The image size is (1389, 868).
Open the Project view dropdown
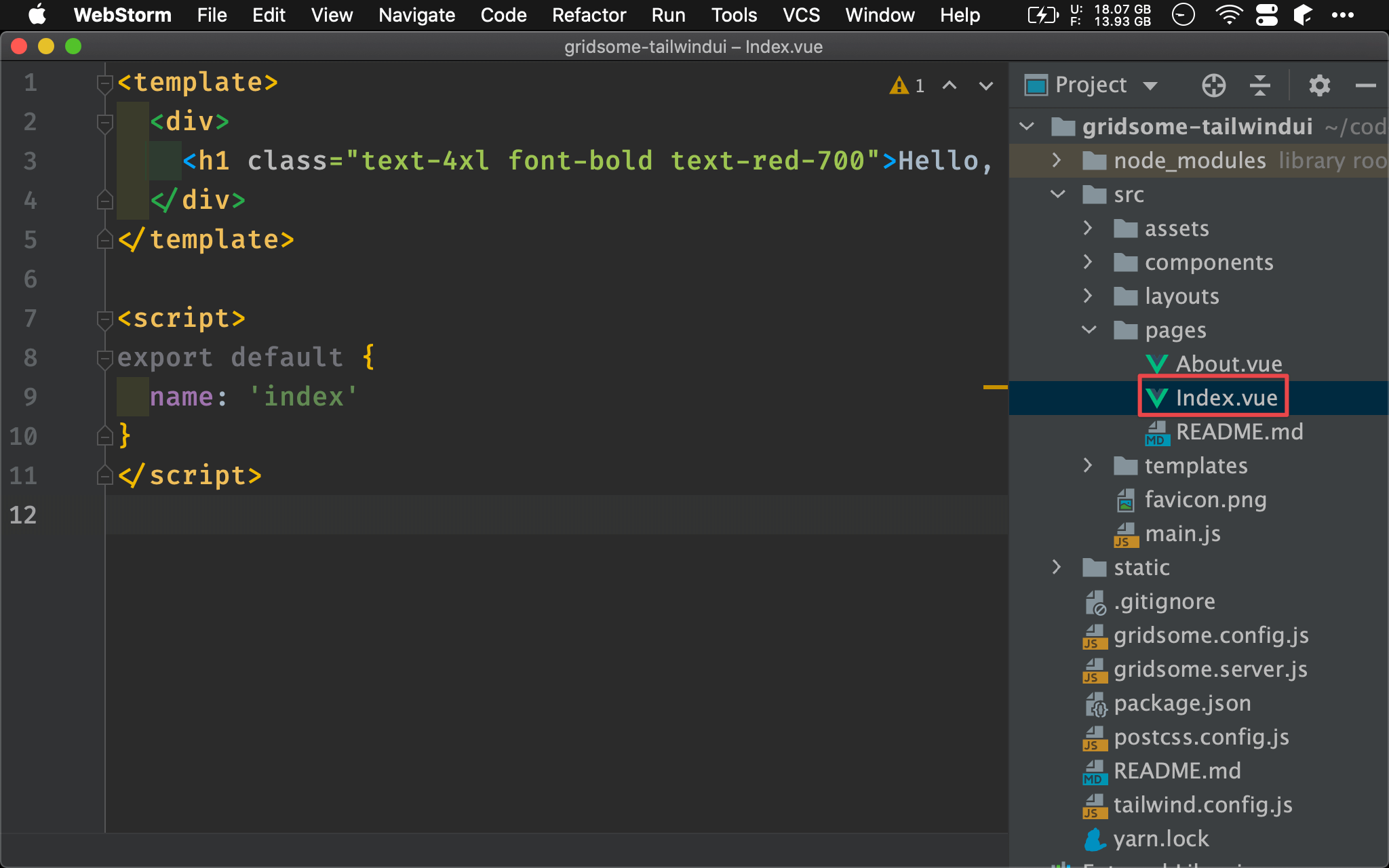point(1150,85)
